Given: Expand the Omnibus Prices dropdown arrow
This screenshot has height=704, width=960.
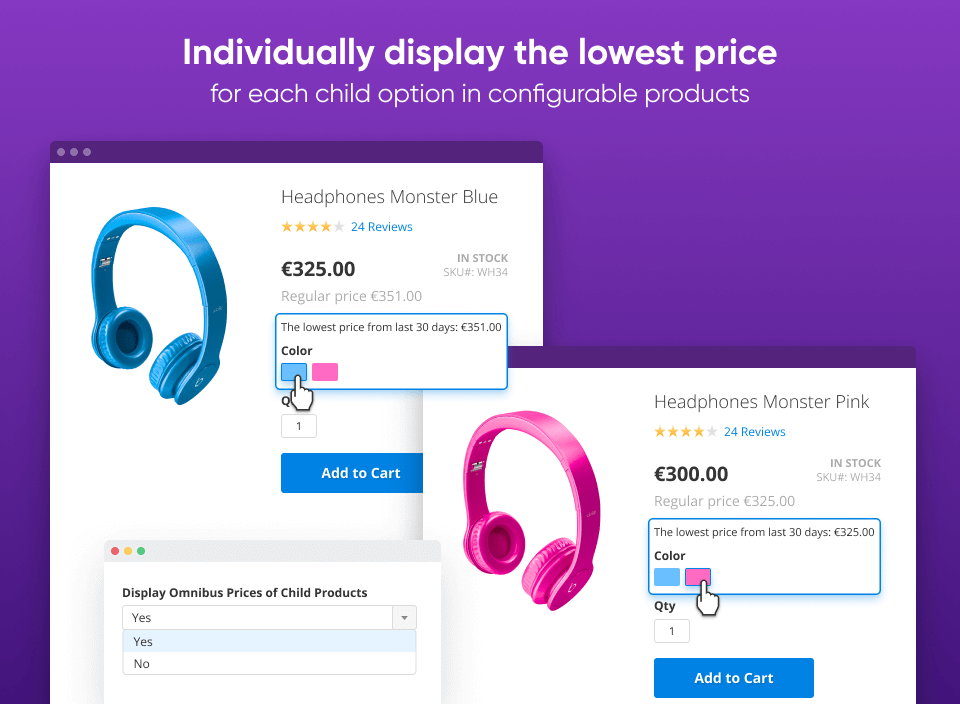Looking at the screenshot, I should pos(404,618).
